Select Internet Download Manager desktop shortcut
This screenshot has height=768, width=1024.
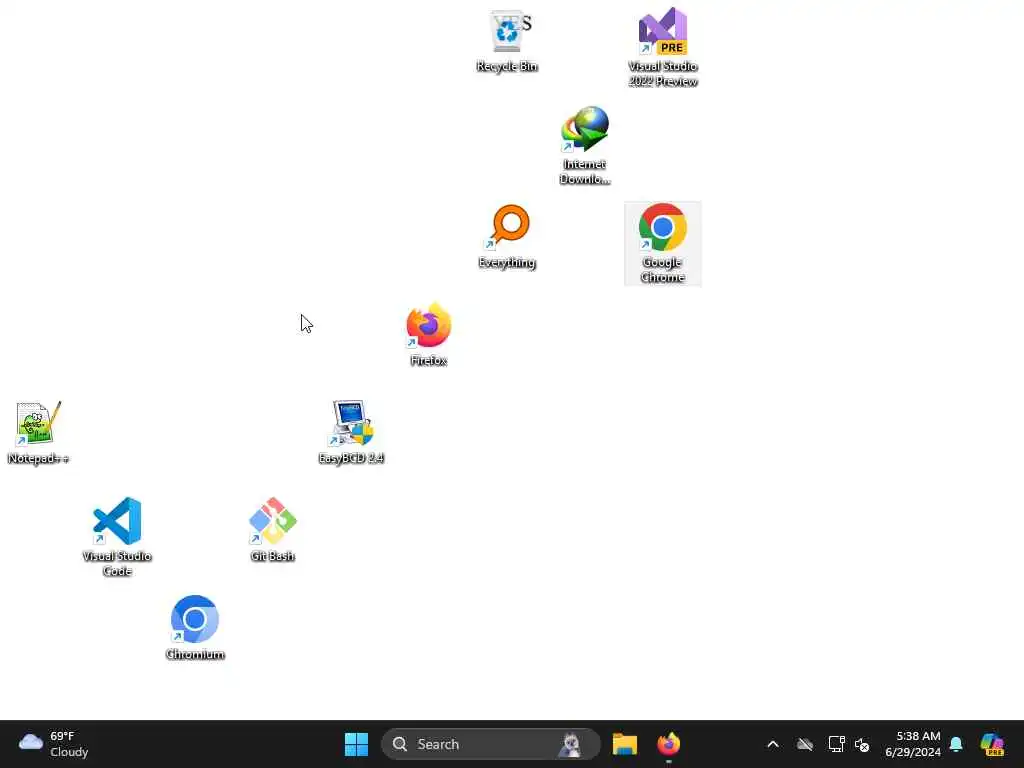pos(585,145)
